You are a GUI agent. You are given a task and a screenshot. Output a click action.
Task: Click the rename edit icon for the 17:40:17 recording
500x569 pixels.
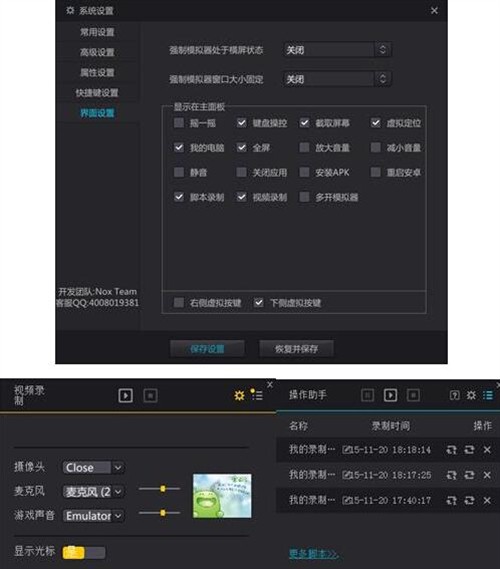[x=347, y=500]
